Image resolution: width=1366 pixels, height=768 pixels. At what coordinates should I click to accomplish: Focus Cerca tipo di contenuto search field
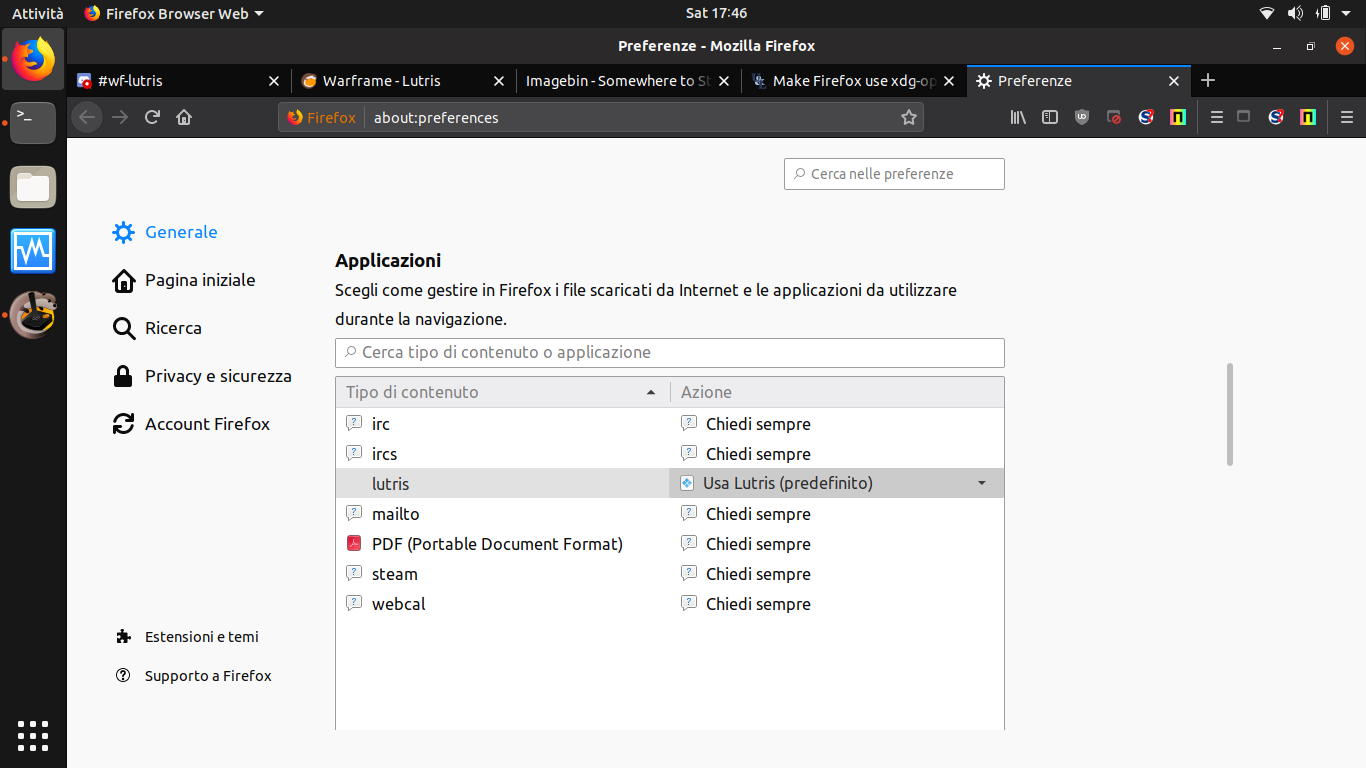point(670,353)
